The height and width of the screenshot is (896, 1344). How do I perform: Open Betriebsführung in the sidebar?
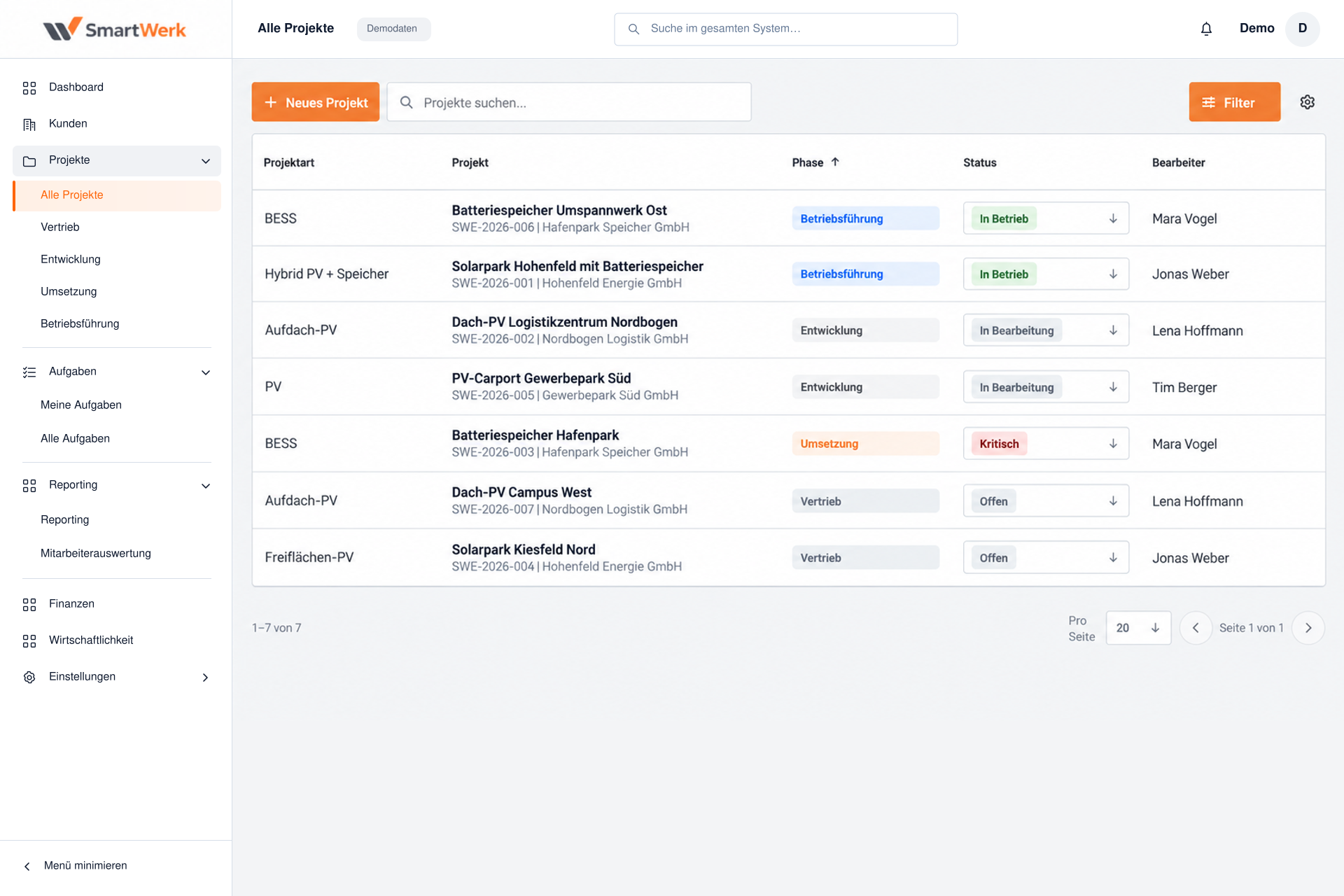point(80,324)
